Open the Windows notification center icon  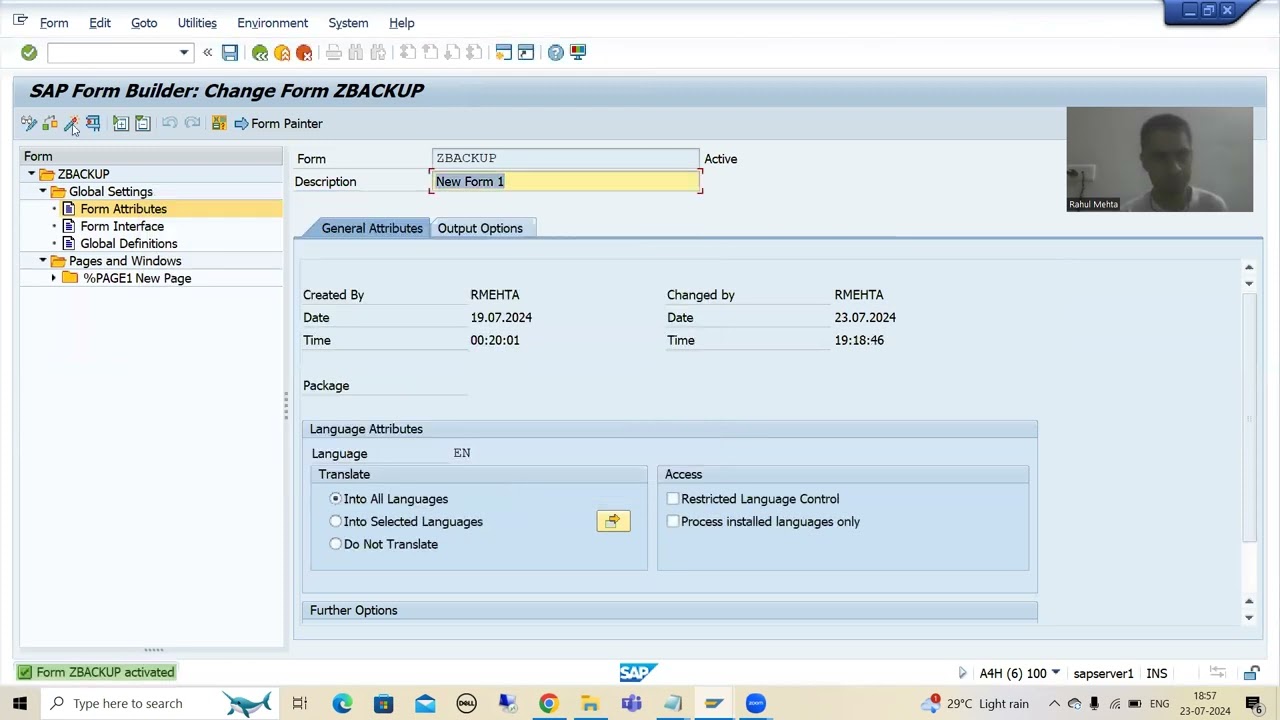[x=1253, y=703]
